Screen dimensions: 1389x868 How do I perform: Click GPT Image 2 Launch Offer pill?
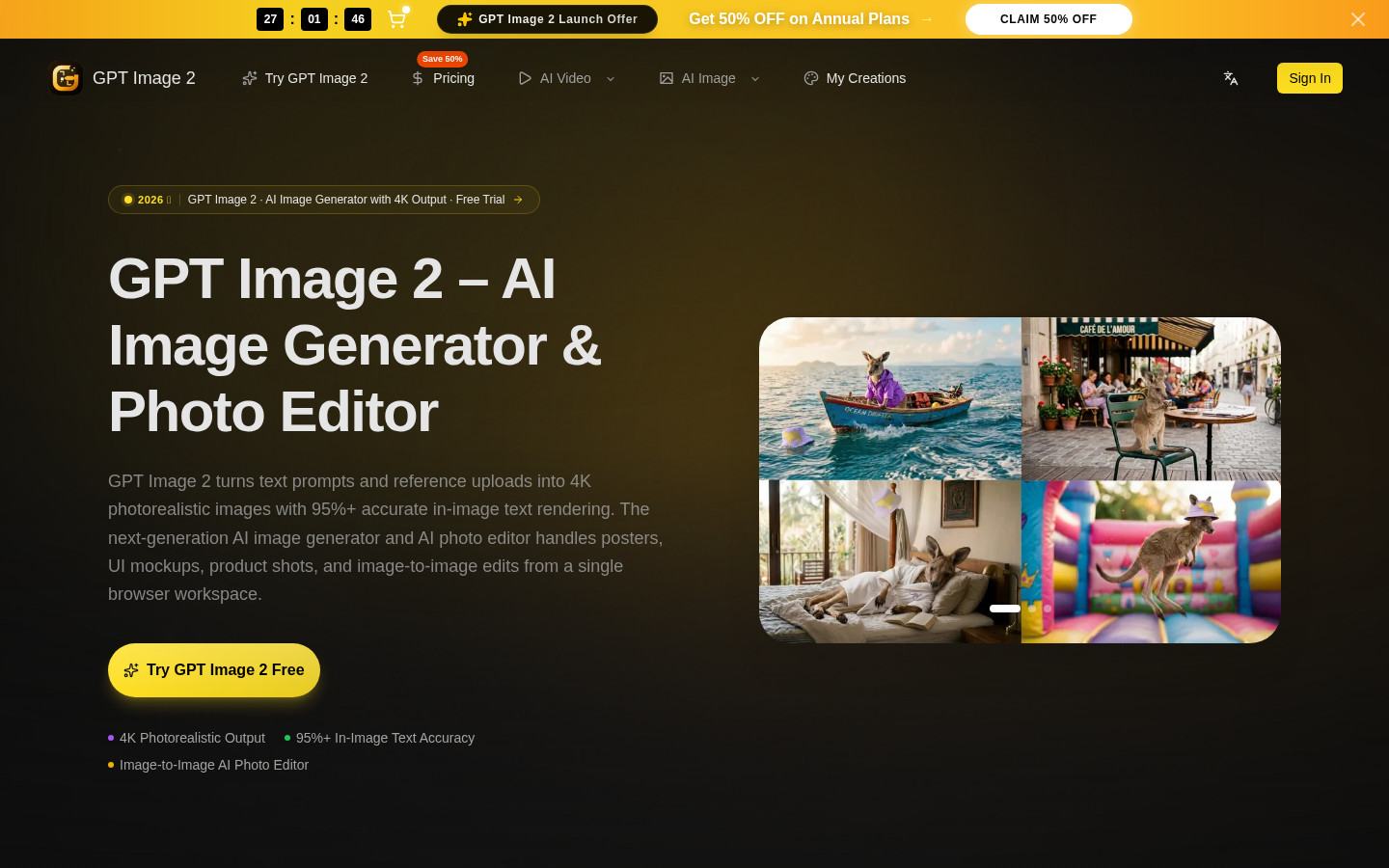tap(547, 19)
